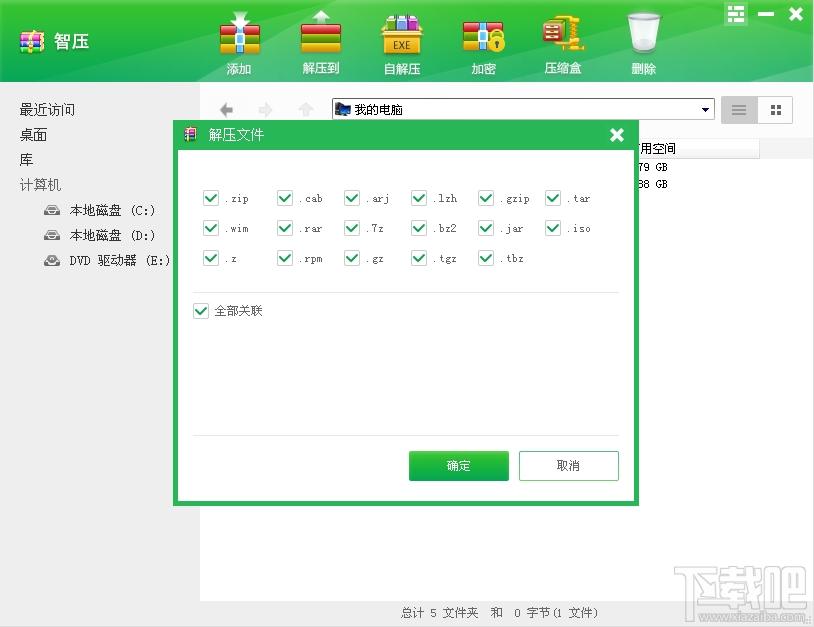Toggle the .tbz checkbox

tap(486, 258)
